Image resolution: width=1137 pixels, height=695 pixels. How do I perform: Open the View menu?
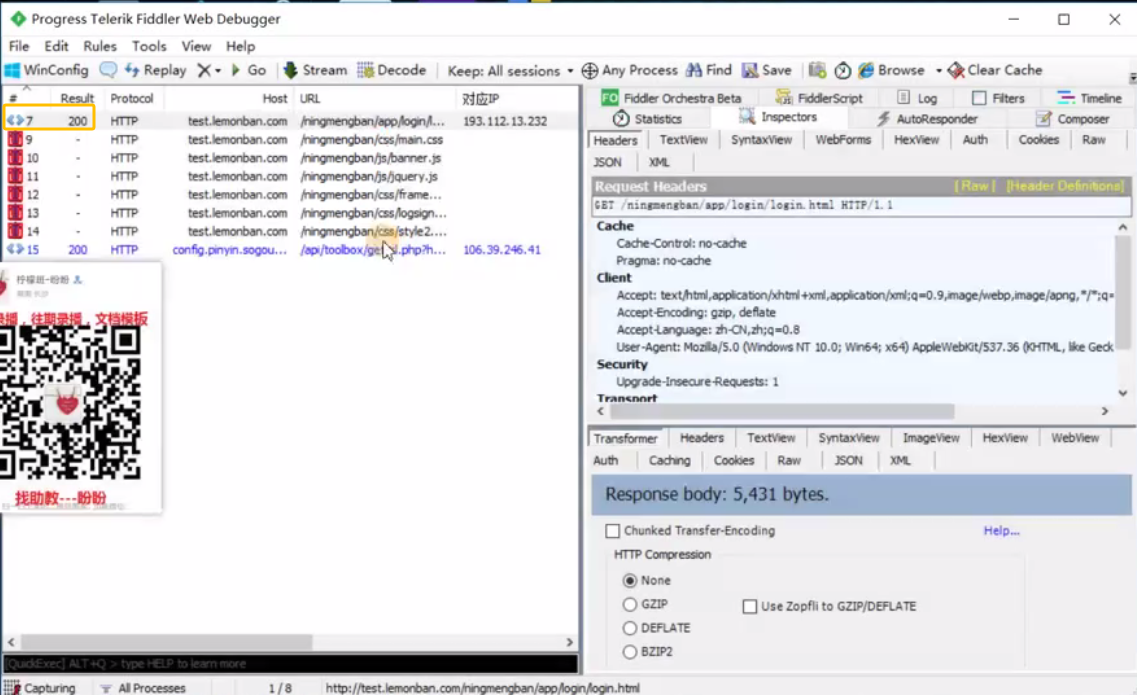point(196,46)
